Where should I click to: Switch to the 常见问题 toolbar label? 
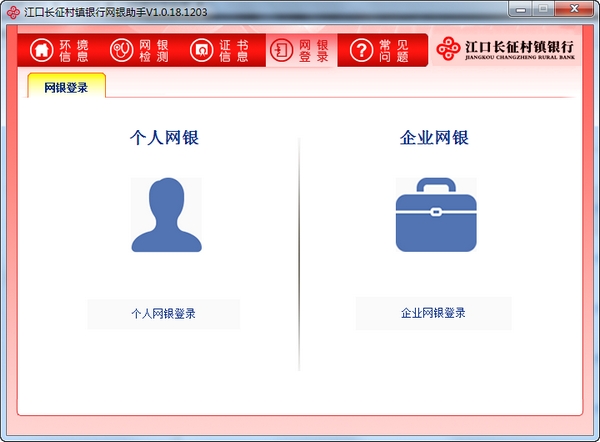pos(394,51)
